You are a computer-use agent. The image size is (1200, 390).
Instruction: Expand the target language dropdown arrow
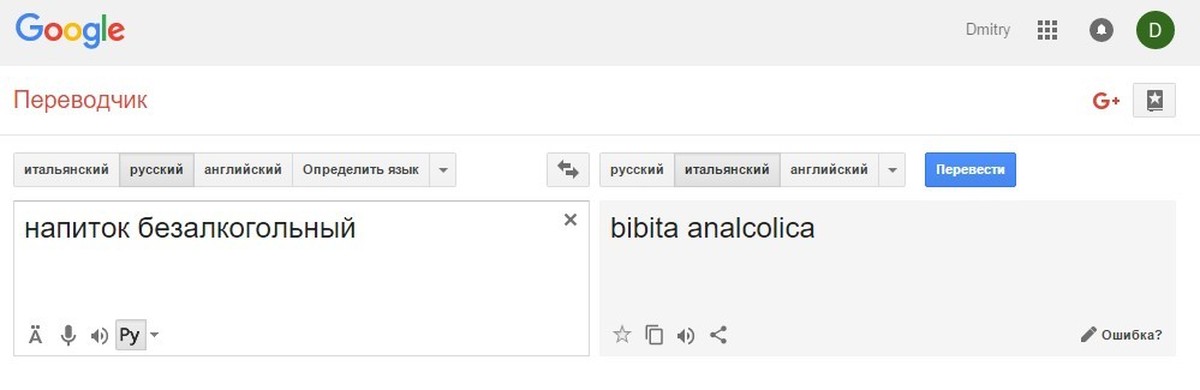[x=891, y=170]
